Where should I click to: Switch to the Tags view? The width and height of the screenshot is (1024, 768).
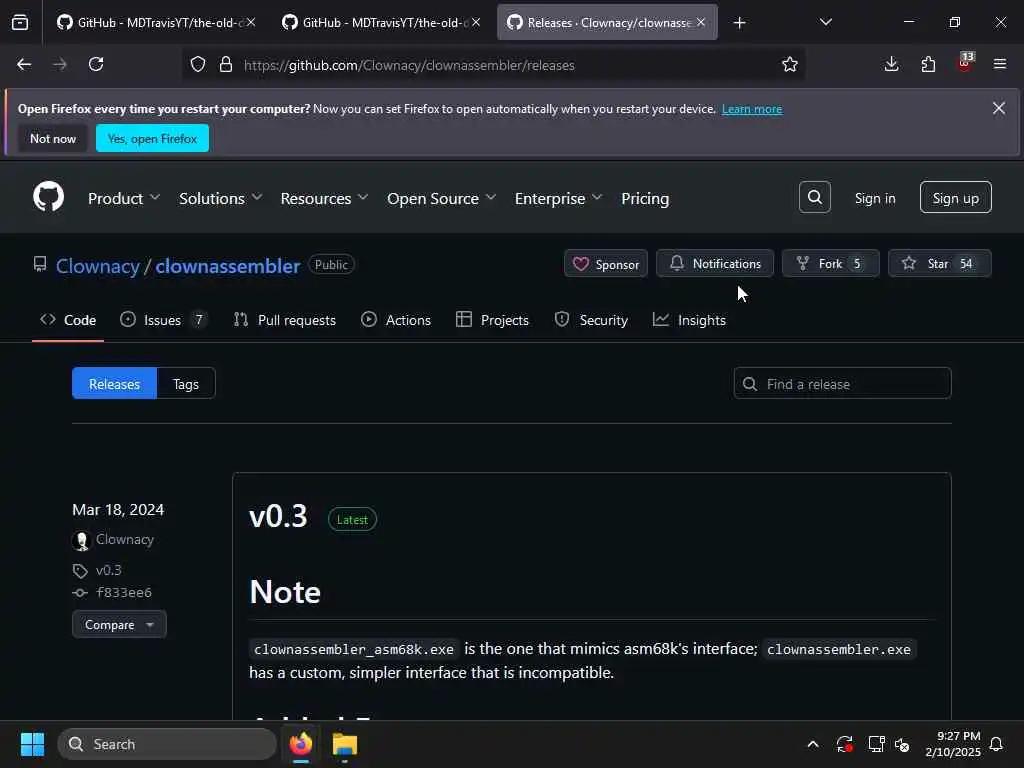[185, 384]
